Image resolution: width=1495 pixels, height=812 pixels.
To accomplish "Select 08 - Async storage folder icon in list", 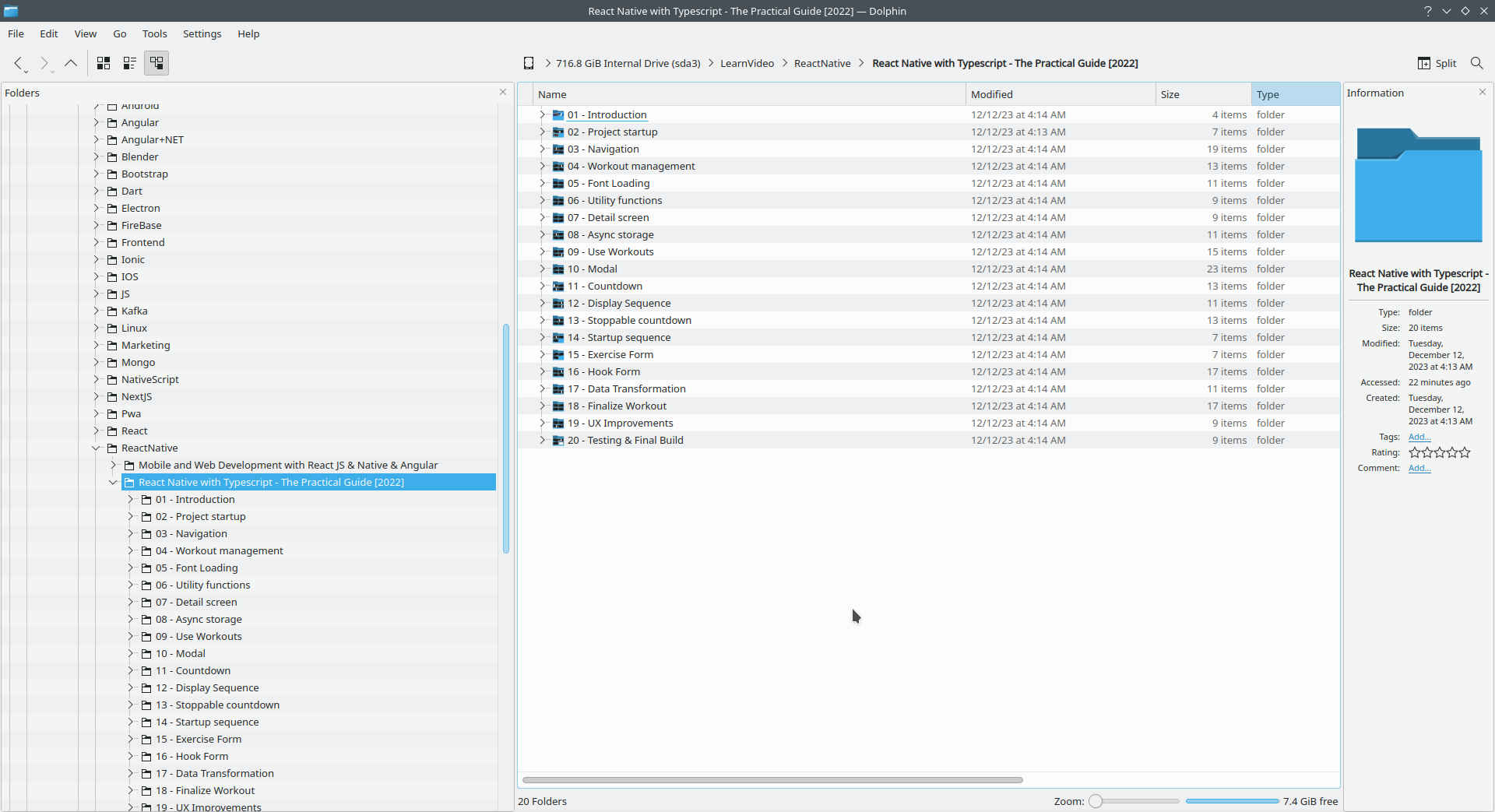I will 558,234.
